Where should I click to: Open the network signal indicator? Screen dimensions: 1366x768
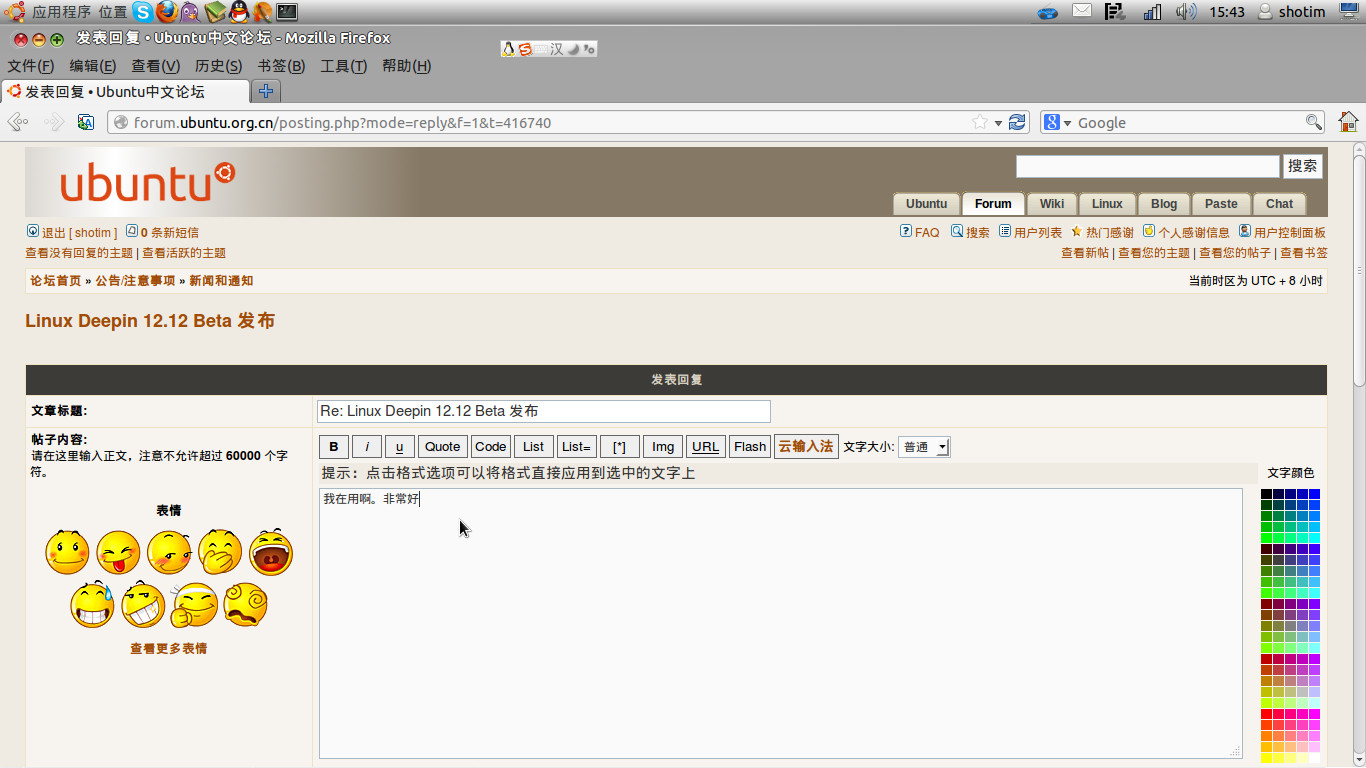tap(1152, 12)
